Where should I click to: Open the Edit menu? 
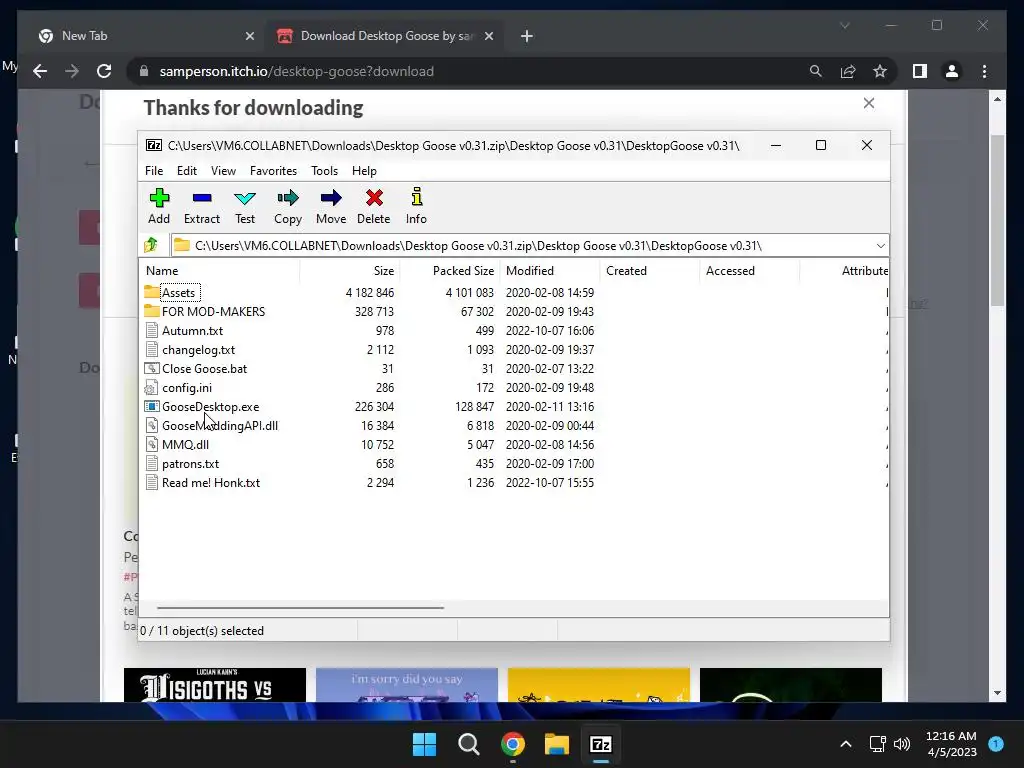(187, 170)
